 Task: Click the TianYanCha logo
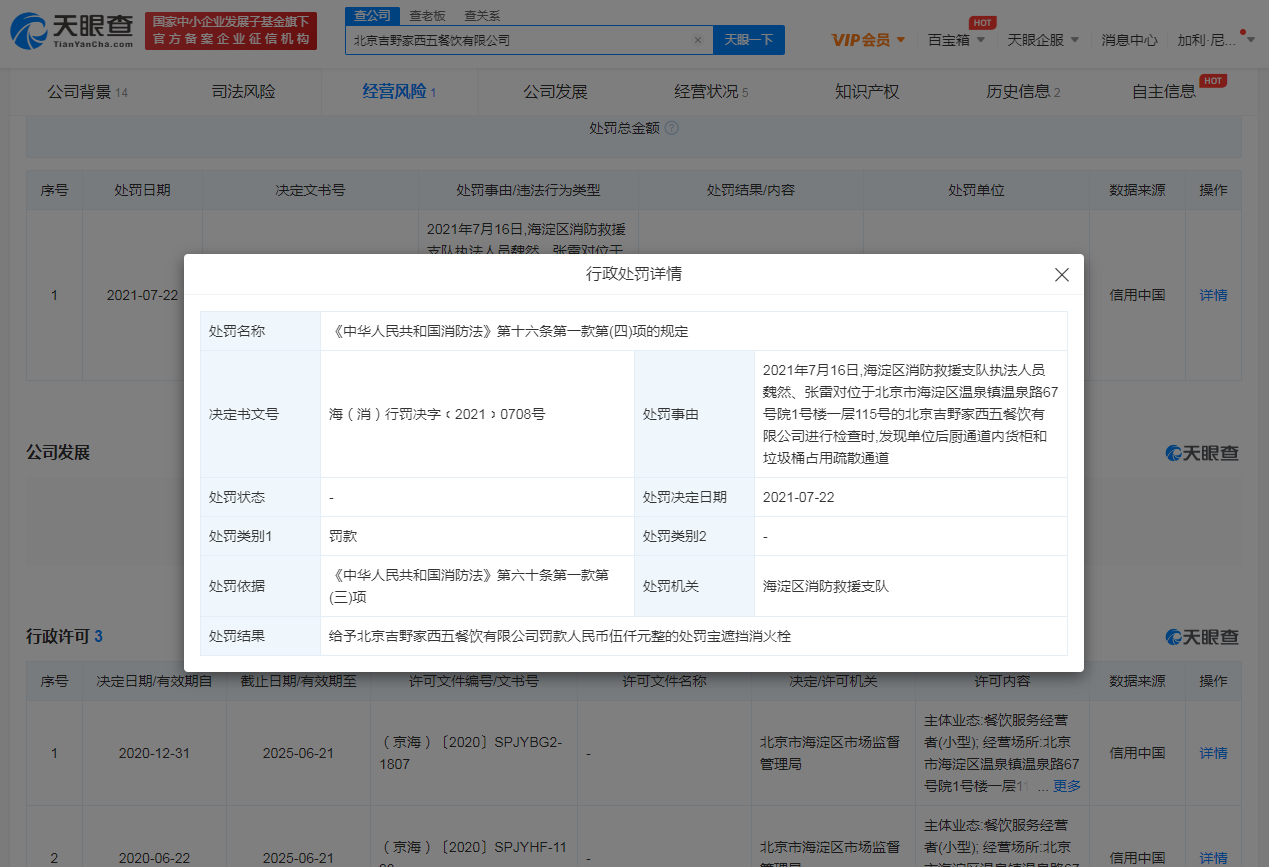point(71,32)
